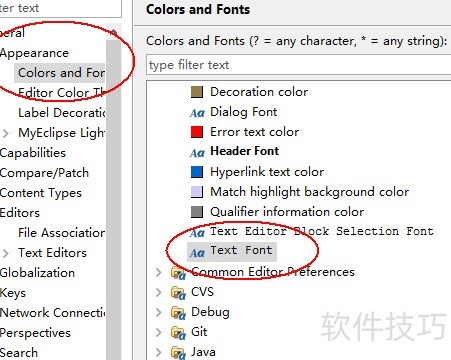Click the Colors and Fonts filter text field
451x360 pixels.
(x=298, y=65)
